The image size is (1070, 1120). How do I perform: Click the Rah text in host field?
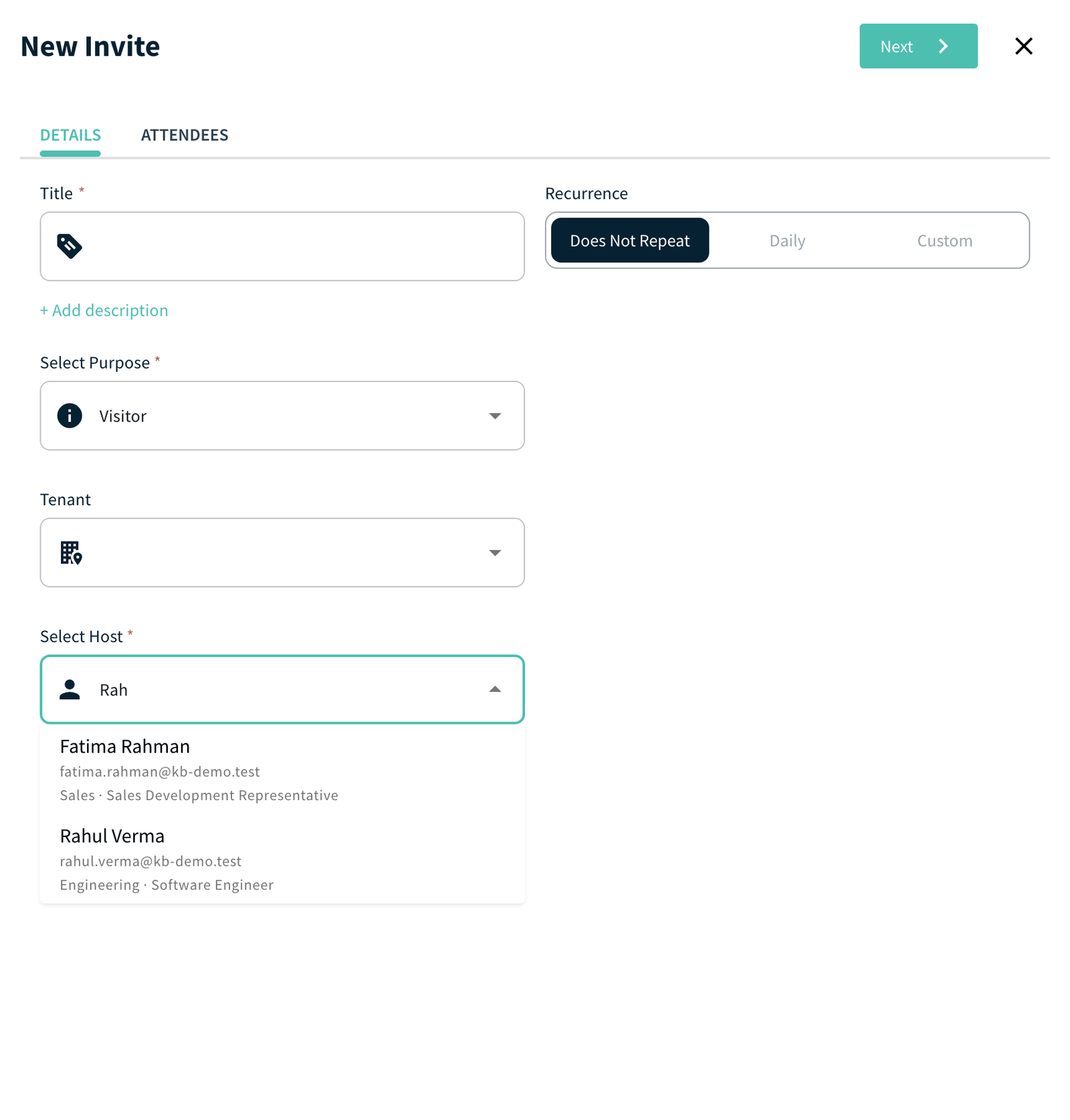click(x=114, y=690)
